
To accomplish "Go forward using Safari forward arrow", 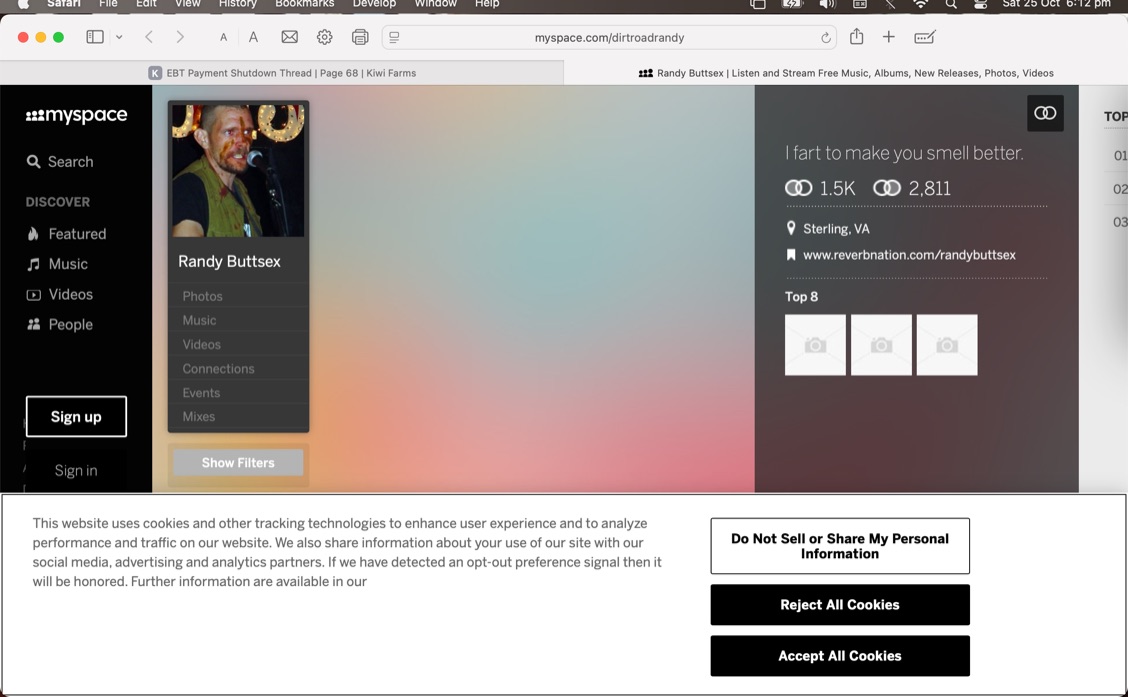I will pos(180,37).
